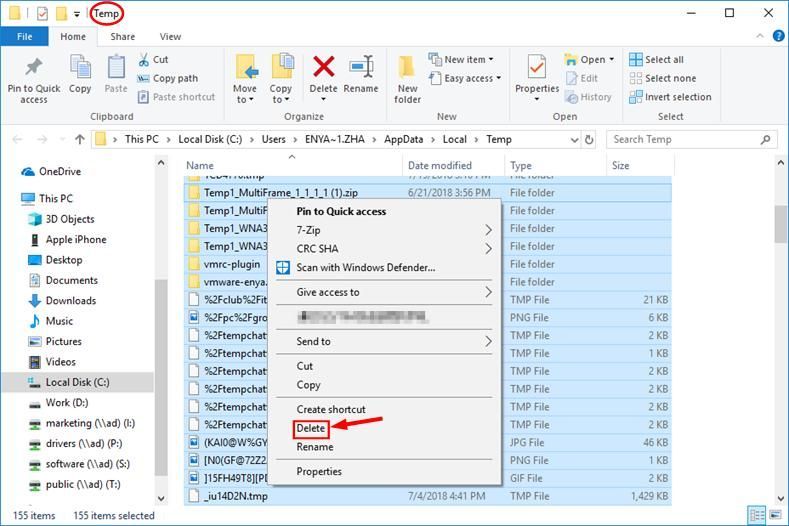Open the Copy to ribbon button
Screen dimensions: 789x526
[280, 80]
